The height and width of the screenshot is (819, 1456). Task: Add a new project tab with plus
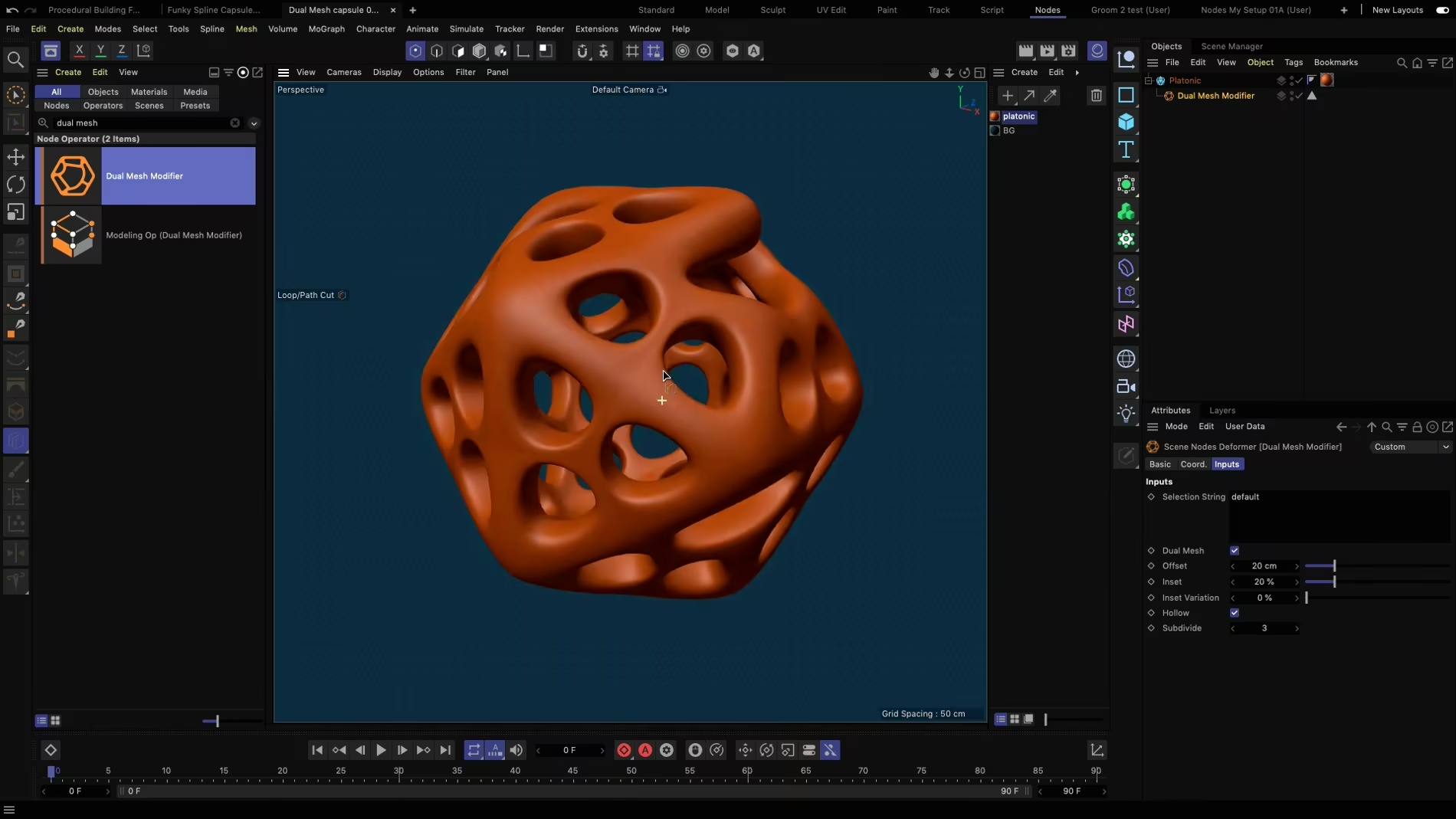[x=412, y=10]
